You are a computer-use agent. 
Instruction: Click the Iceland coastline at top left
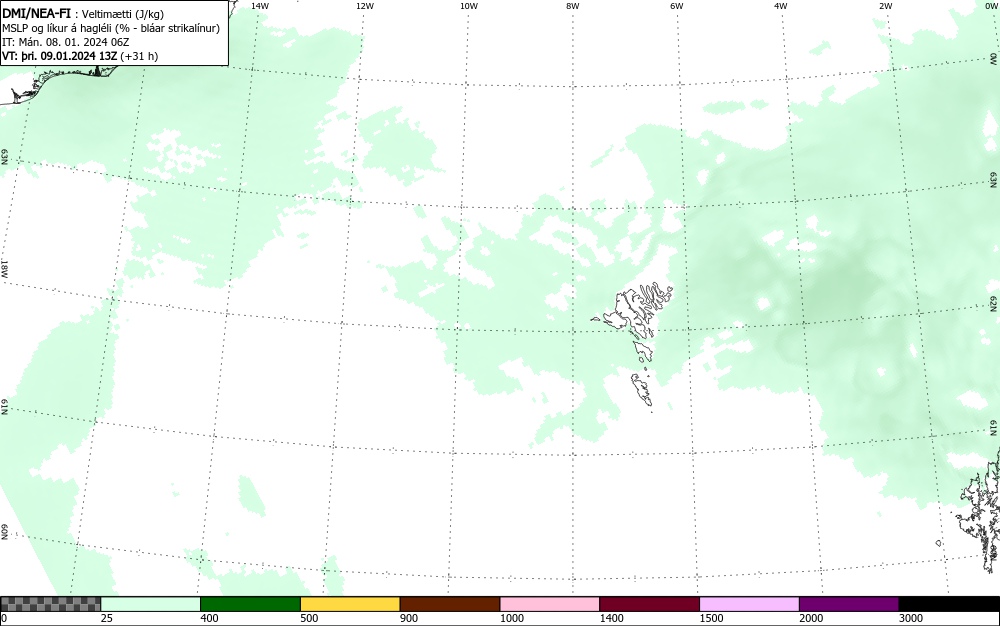[61, 83]
